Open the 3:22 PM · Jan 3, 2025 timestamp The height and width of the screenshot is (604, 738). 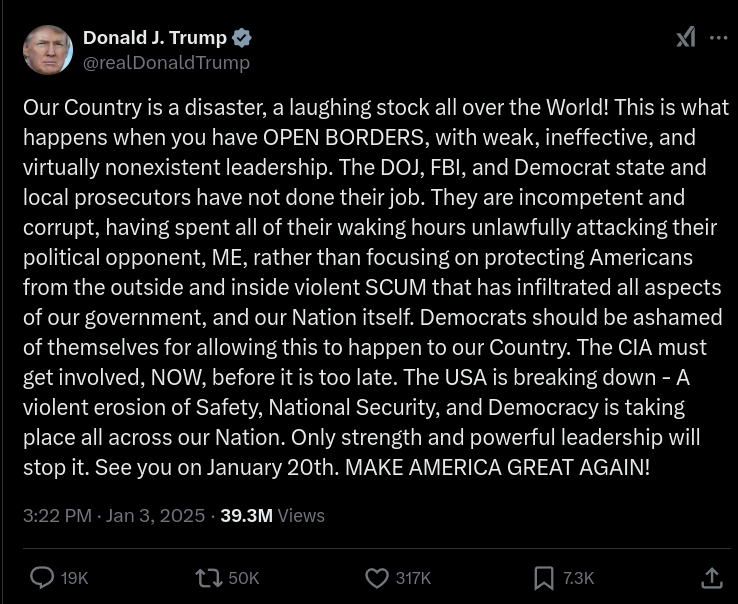[113, 516]
